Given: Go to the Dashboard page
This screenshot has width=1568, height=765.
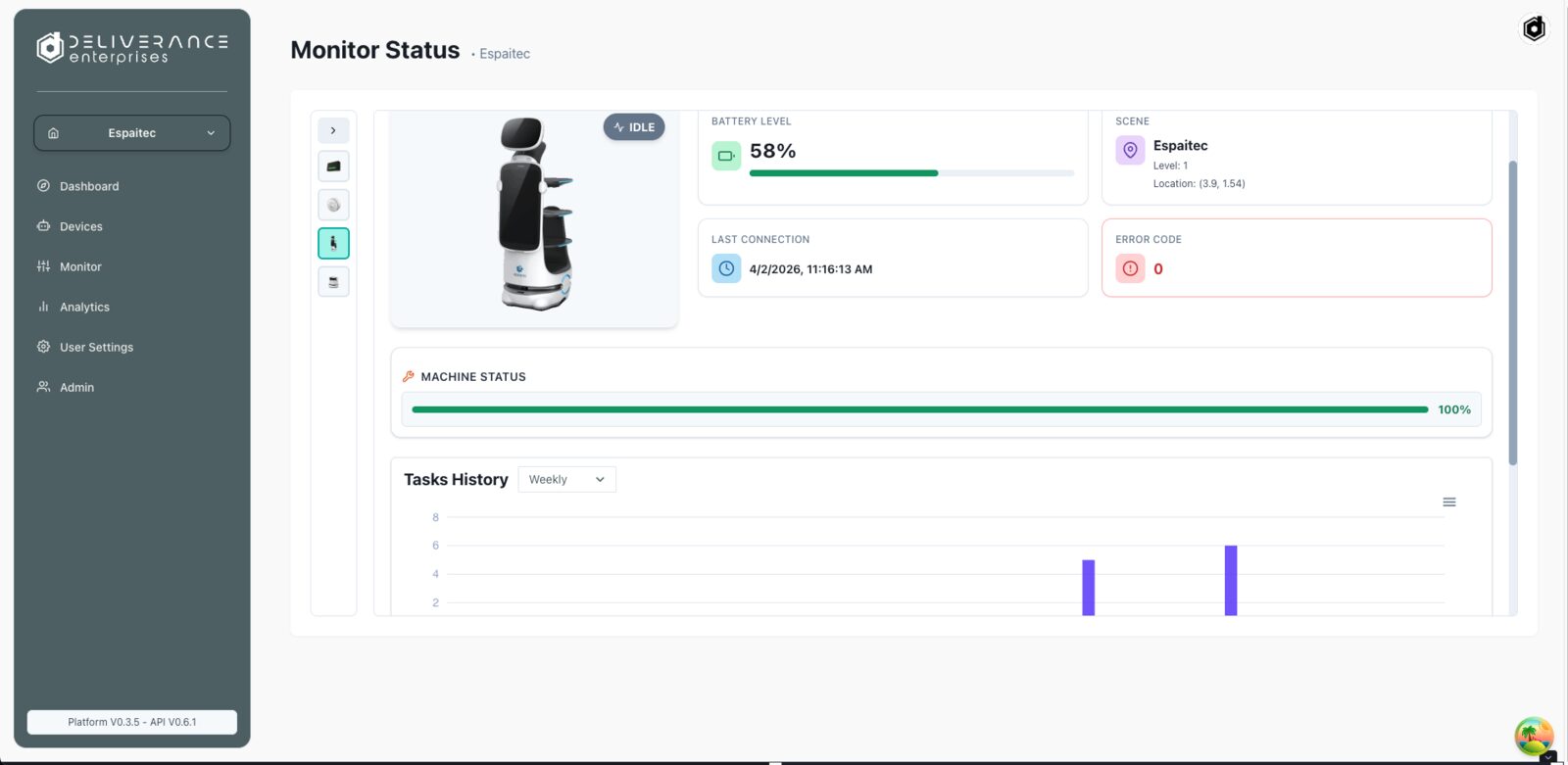Looking at the screenshot, I should tap(89, 186).
